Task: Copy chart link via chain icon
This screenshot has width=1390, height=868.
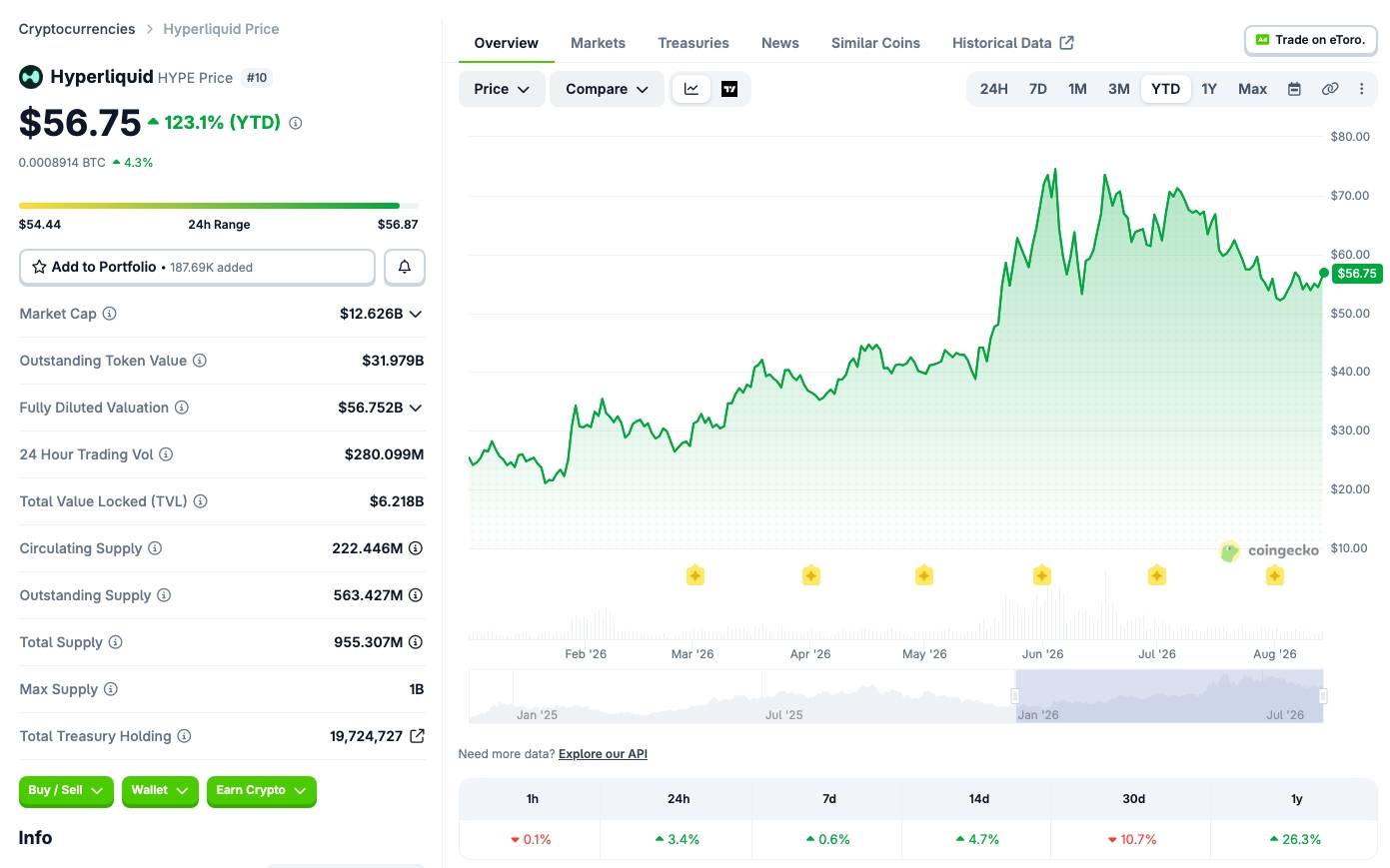Action: pyautogui.click(x=1330, y=89)
